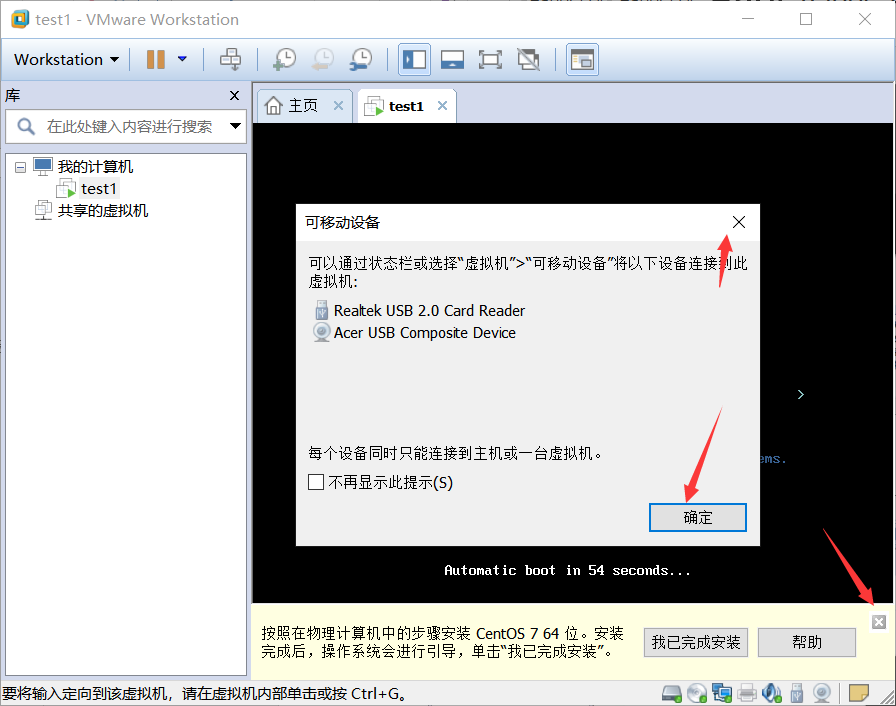This screenshot has width=896, height=706.
Task: Check 不再显示此提示 checkbox
Action: pyautogui.click(x=316, y=482)
